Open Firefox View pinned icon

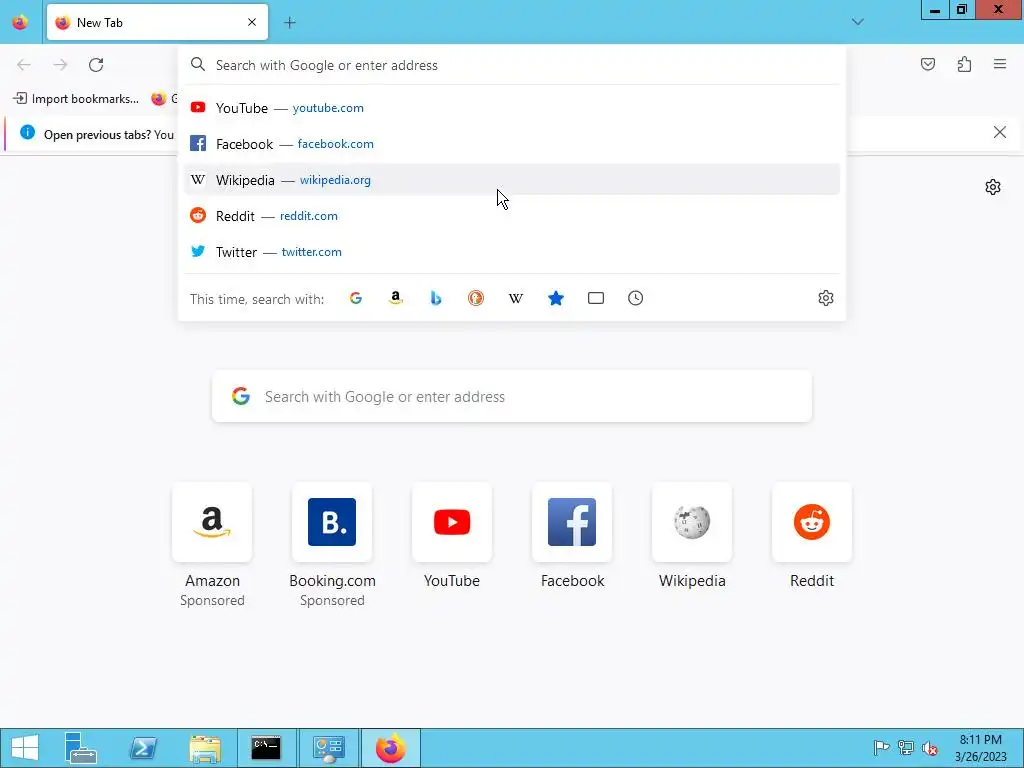[x=20, y=22]
